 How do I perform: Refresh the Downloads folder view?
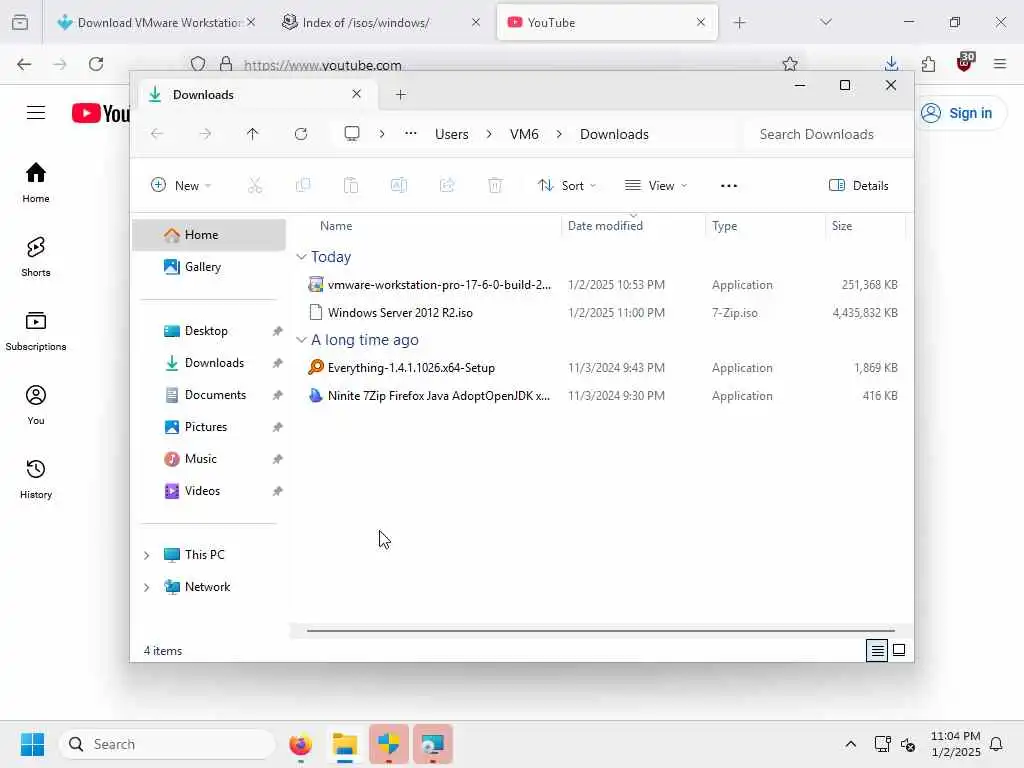tap(301, 134)
